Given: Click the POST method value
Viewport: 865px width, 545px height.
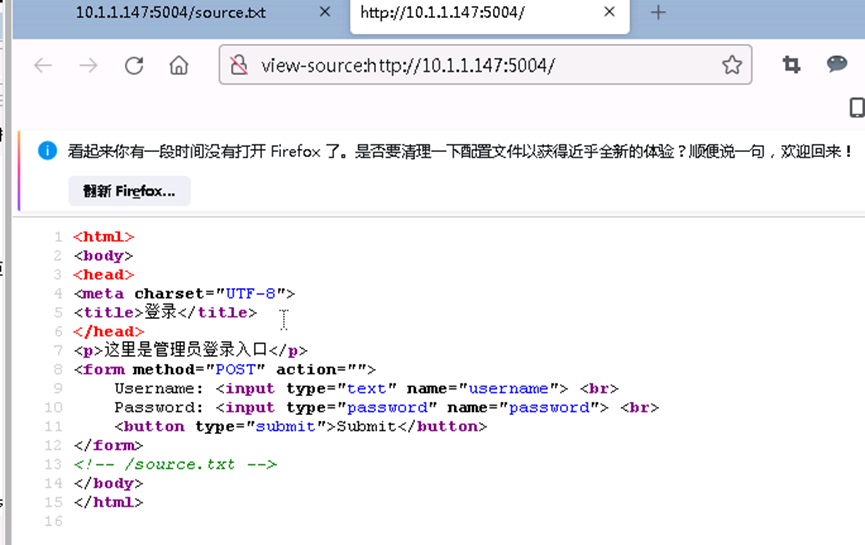Looking at the screenshot, I should [236, 370].
